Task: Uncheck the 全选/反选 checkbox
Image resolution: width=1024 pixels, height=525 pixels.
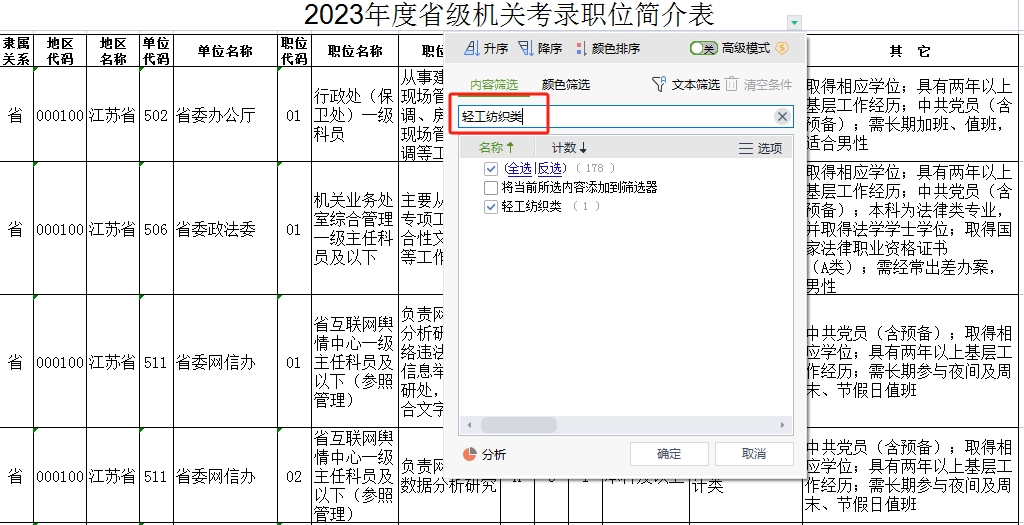Action: coord(490,169)
